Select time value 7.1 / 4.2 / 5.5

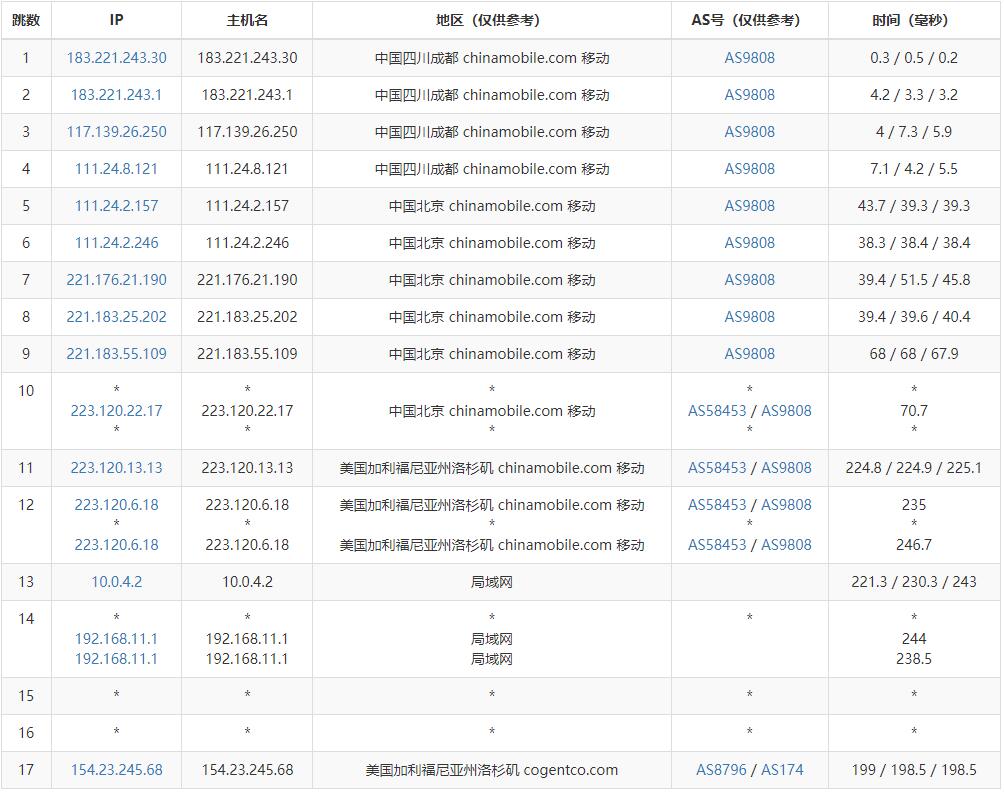coord(914,169)
